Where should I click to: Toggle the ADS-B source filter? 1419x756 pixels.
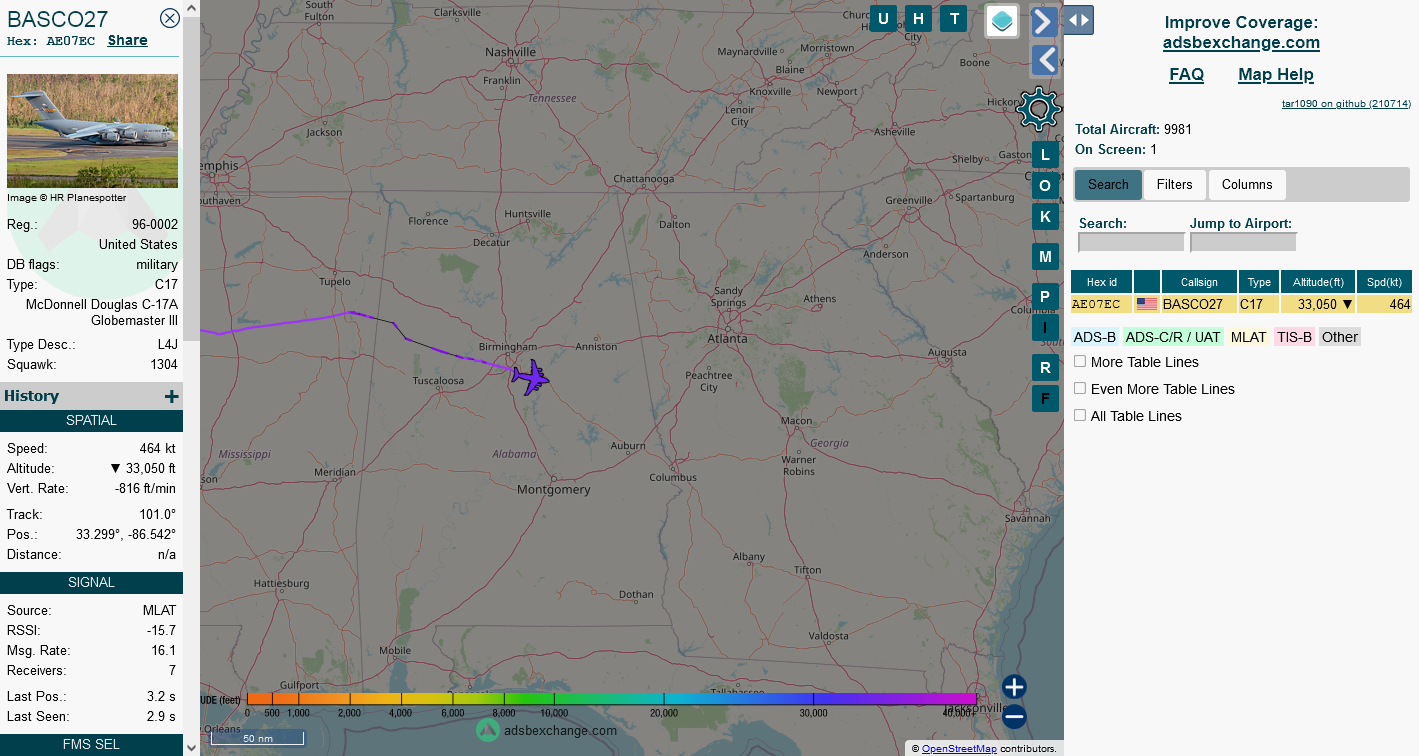[1095, 337]
